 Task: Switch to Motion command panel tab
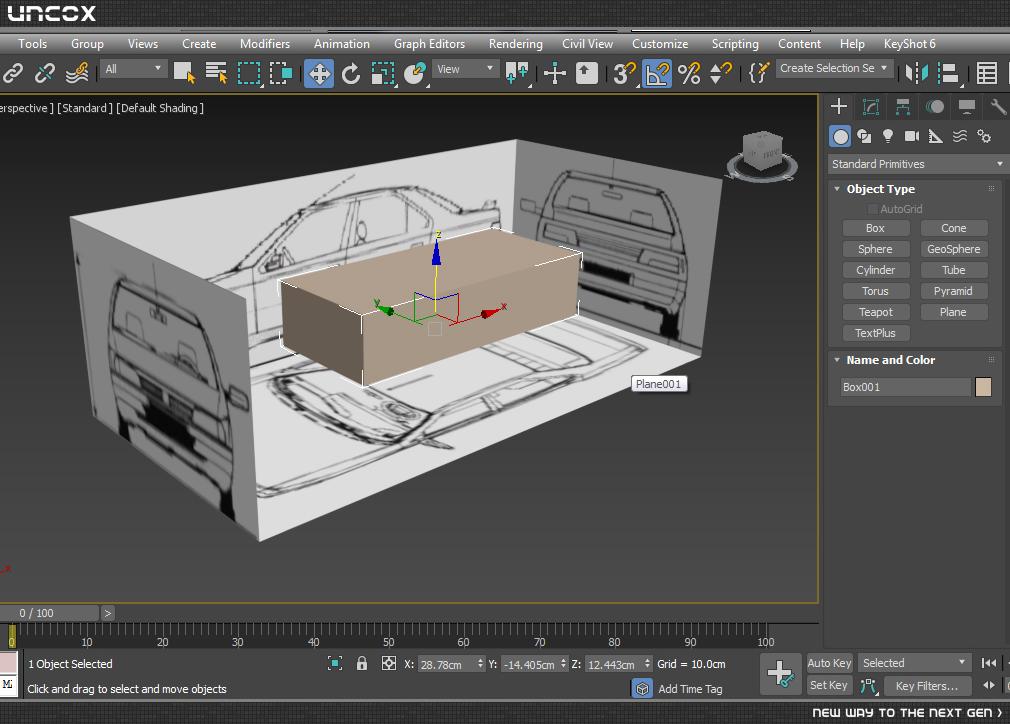935,106
